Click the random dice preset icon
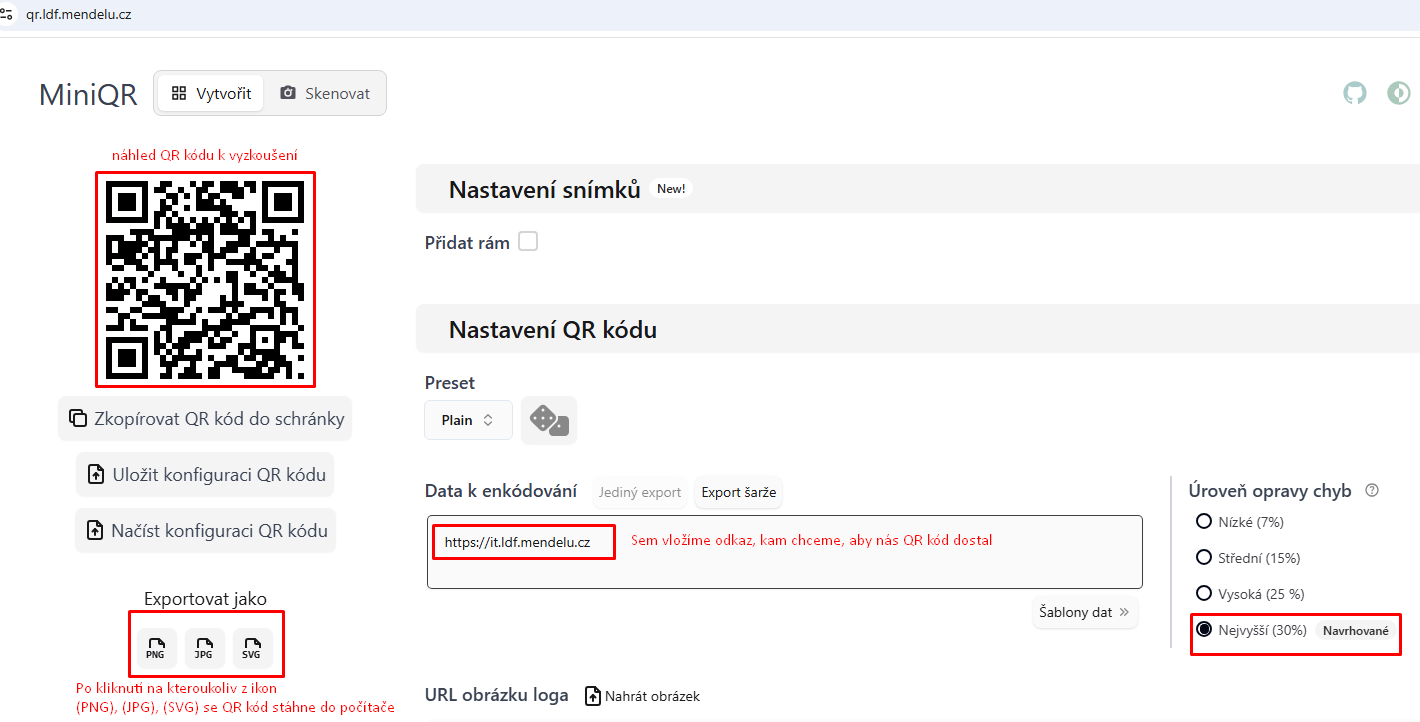This screenshot has height=722, width=1420. point(549,420)
